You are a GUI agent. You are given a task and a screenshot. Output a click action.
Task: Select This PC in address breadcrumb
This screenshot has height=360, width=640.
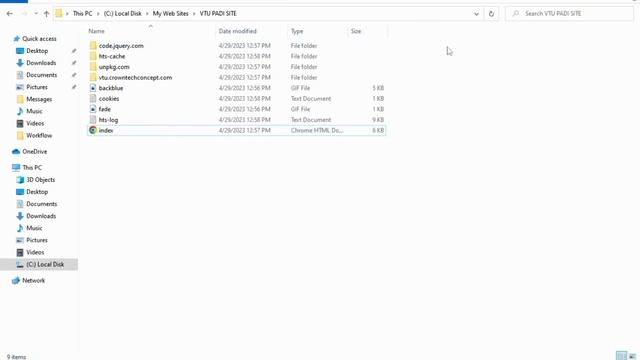point(82,13)
